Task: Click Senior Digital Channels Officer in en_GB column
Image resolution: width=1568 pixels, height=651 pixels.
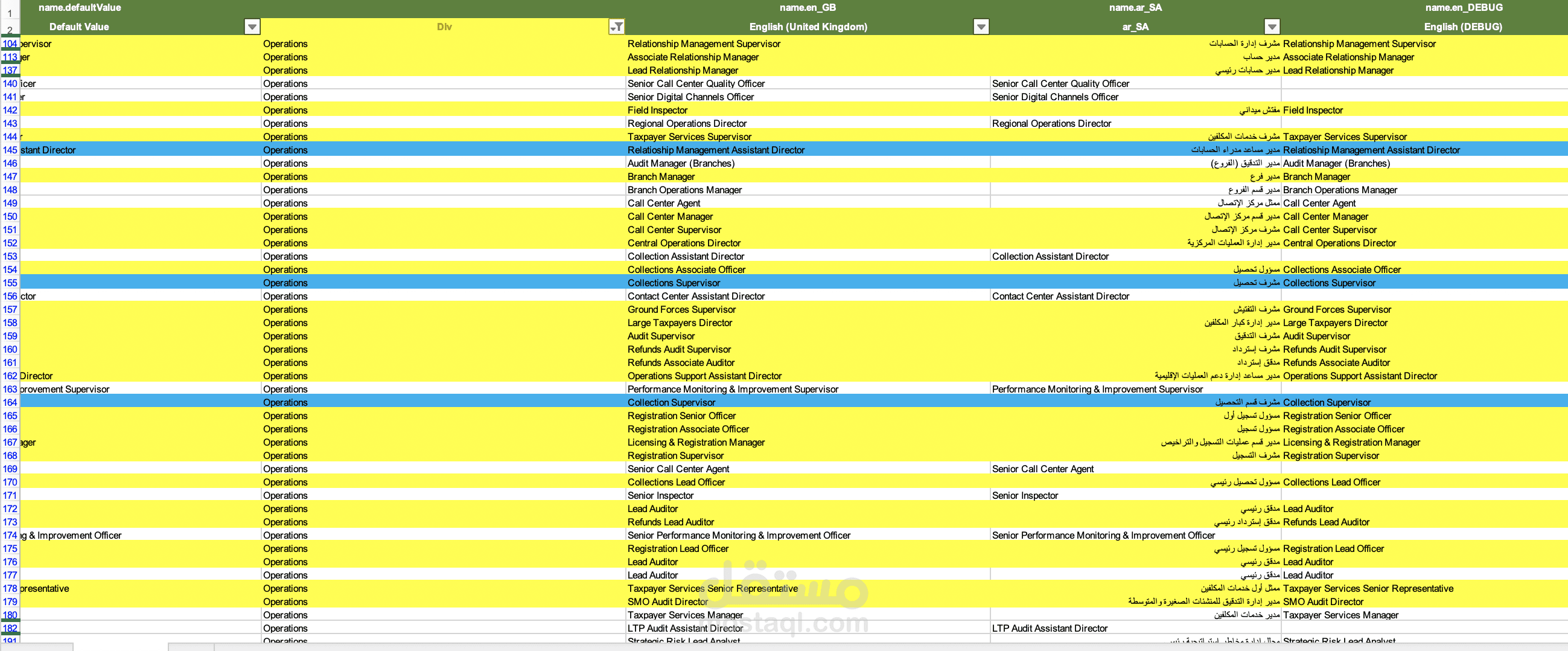Action: tap(690, 97)
